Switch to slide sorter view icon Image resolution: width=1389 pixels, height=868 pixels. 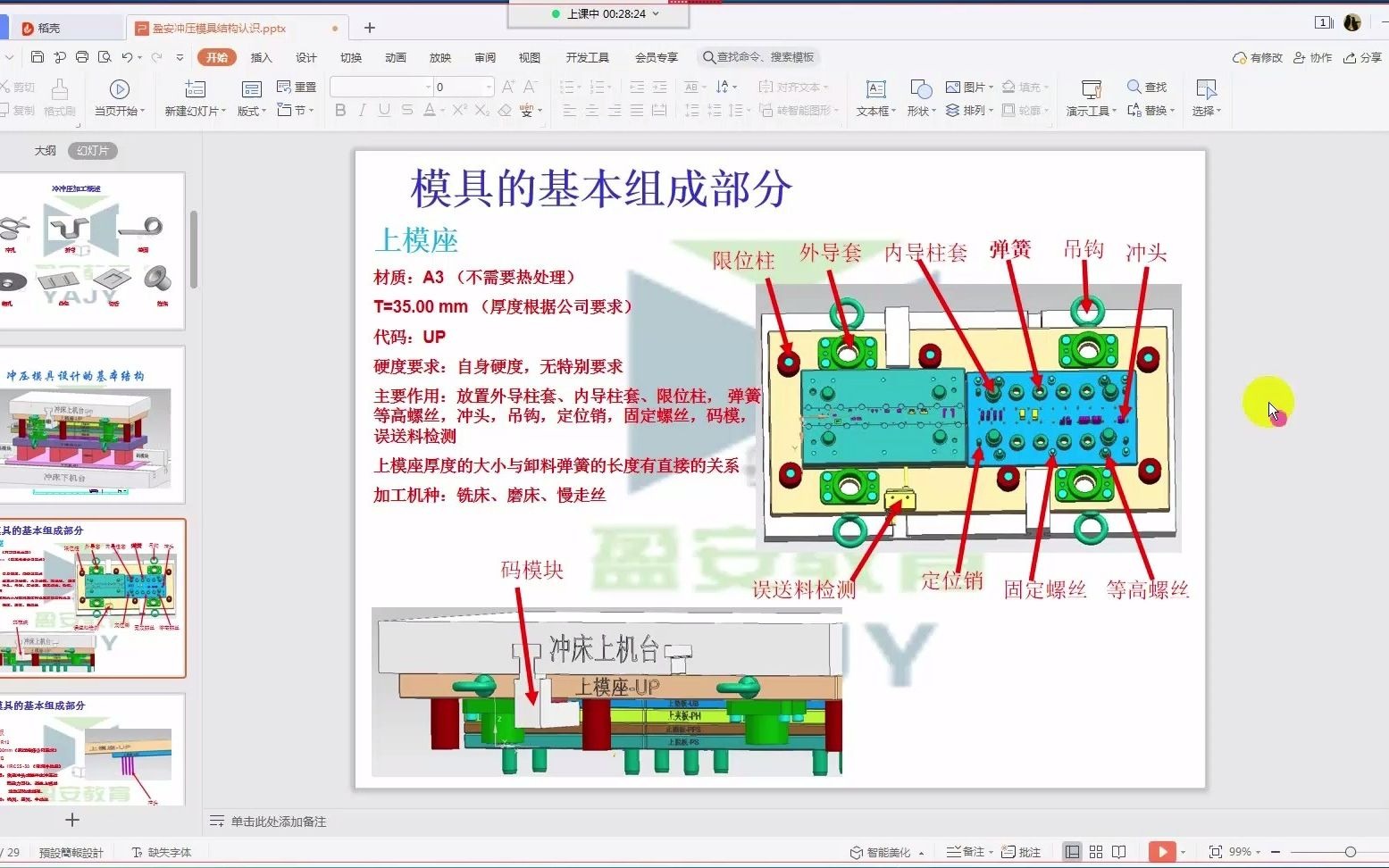1096,852
